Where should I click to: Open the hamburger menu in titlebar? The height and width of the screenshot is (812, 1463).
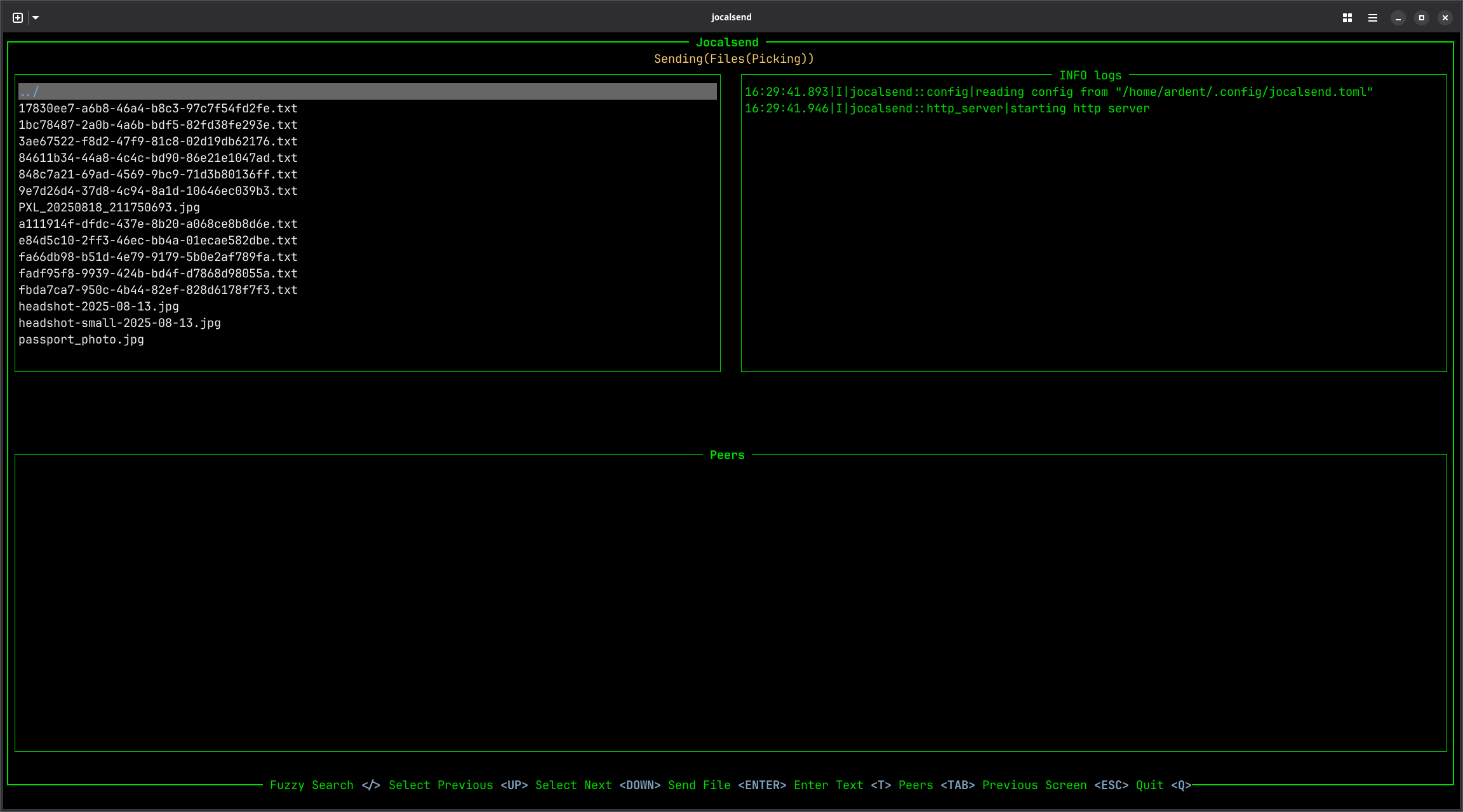(1372, 18)
